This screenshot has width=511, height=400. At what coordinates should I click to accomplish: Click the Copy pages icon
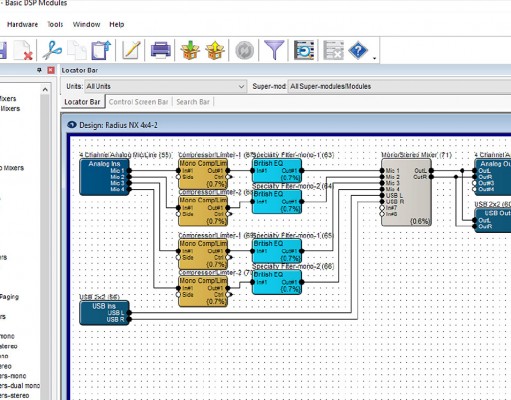[77, 50]
